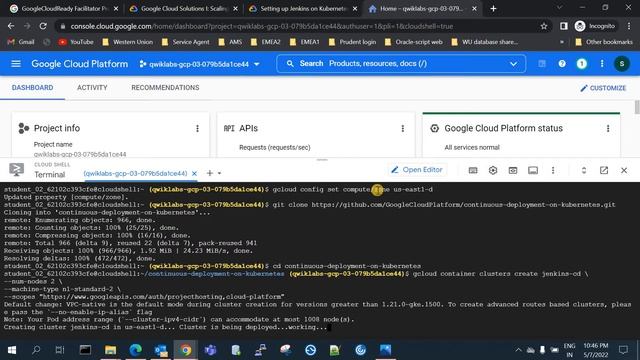Open the AMS bookmark folder
Image resolution: width=640 pixels, height=360 pixels.
tap(230, 42)
